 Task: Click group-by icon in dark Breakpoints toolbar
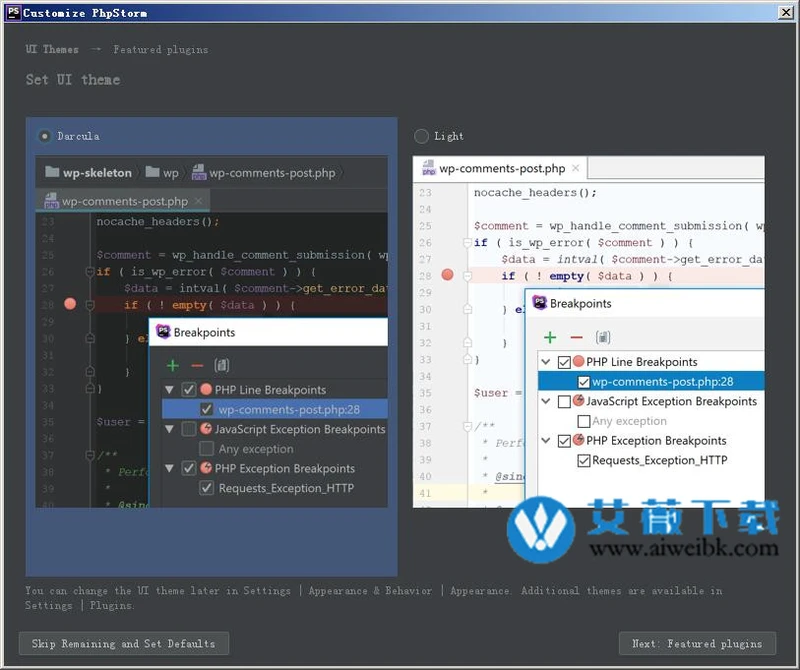[222, 366]
